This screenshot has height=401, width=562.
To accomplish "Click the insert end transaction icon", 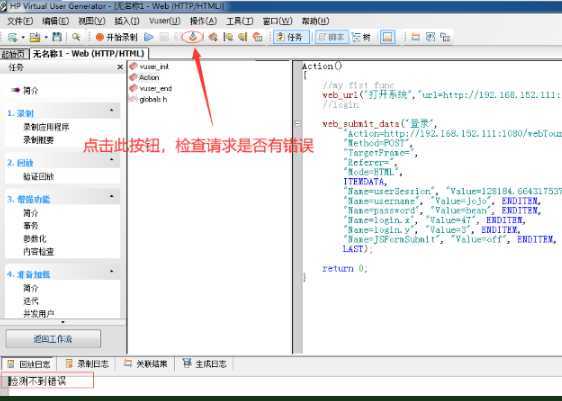I will pyautogui.click(x=243, y=37).
